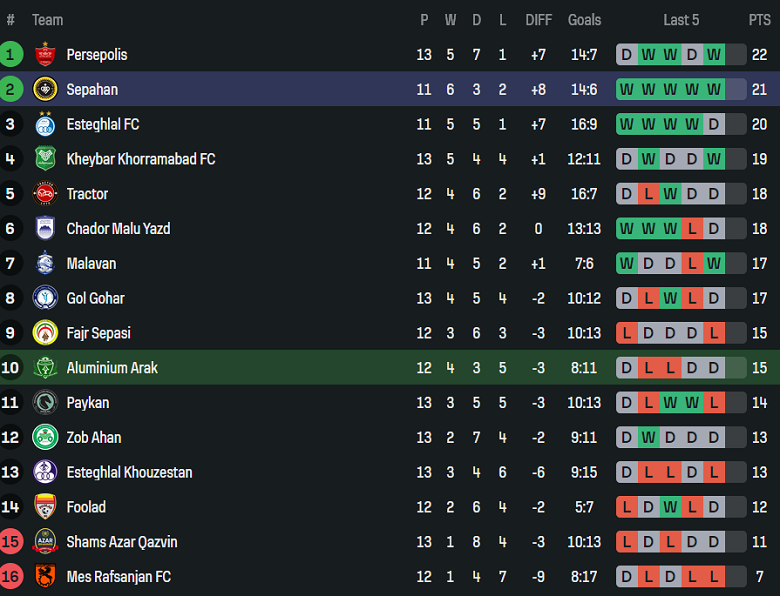The image size is (780, 596).
Task: Click Fajr Sepasi's most recent loss badge
Action: coord(713,333)
